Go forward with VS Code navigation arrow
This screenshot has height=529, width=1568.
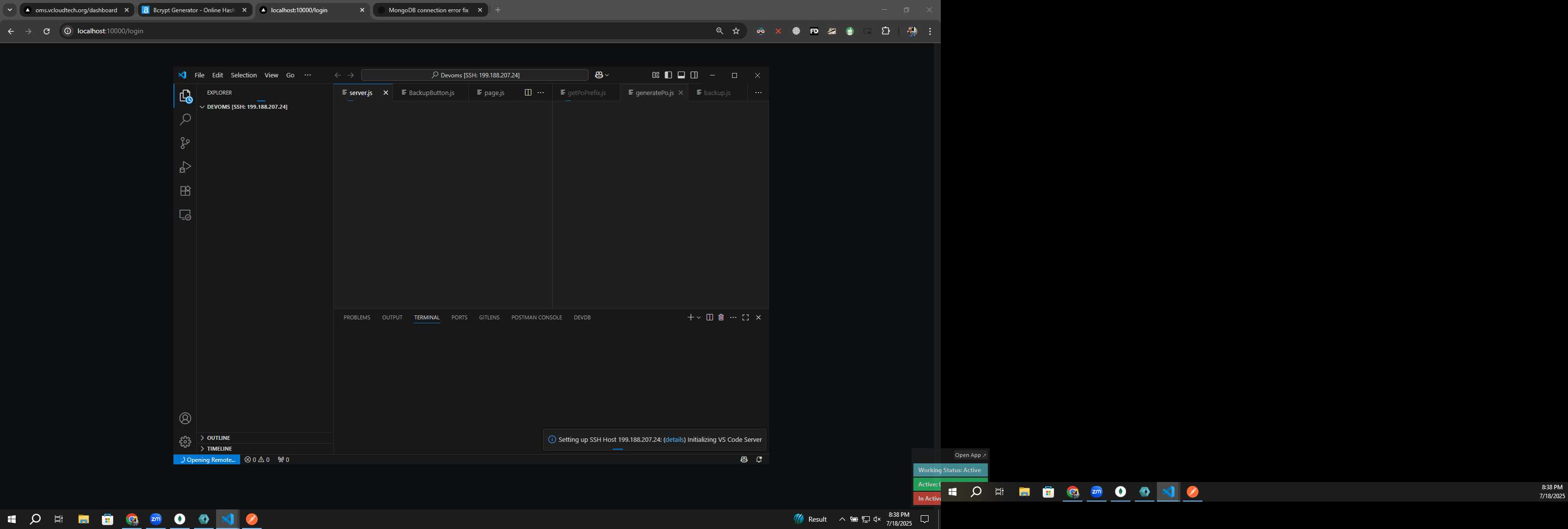[x=351, y=75]
